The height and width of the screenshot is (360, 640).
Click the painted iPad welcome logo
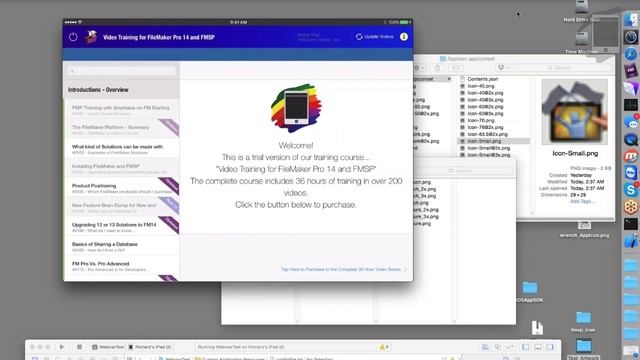click(296, 108)
